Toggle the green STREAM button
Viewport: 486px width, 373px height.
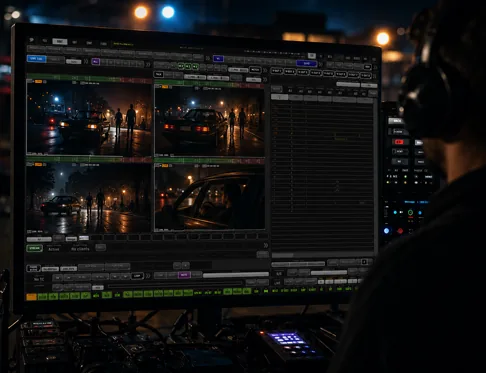point(34,248)
